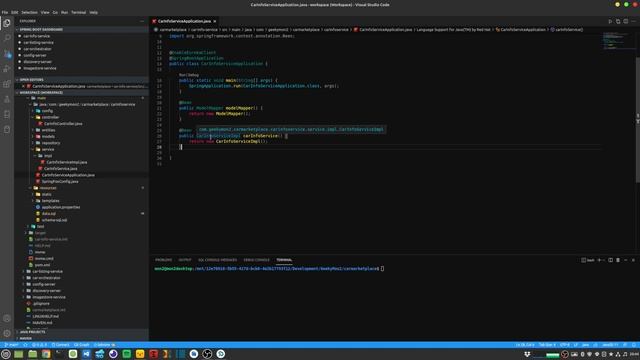Image resolution: width=640 pixels, height=360 pixels.
Task: Open the Selection menu
Action: tap(29, 12)
